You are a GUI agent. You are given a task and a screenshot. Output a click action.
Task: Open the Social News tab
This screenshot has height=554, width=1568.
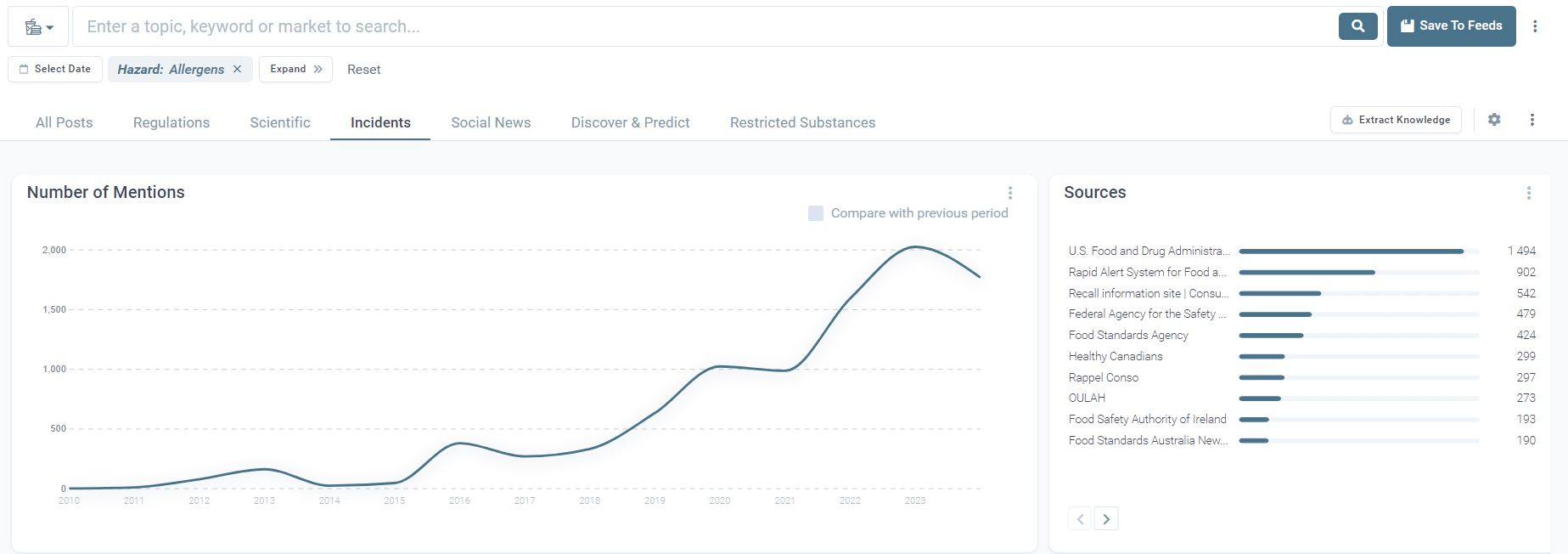[491, 122]
